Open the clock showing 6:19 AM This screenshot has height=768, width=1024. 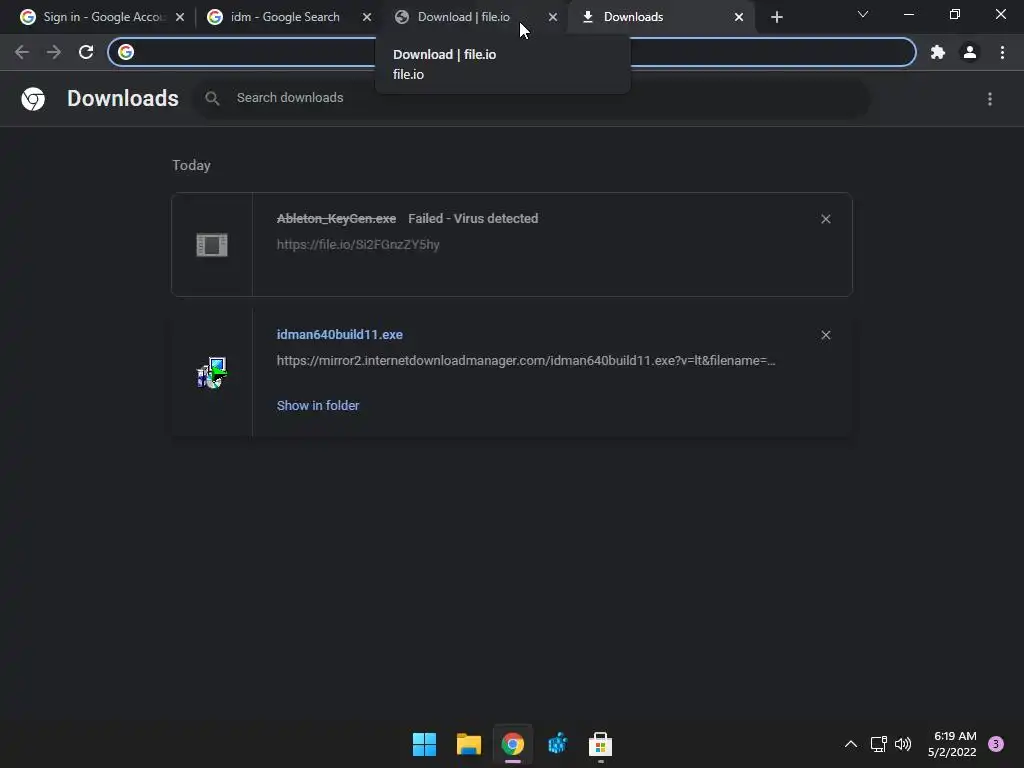tap(952, 744)
